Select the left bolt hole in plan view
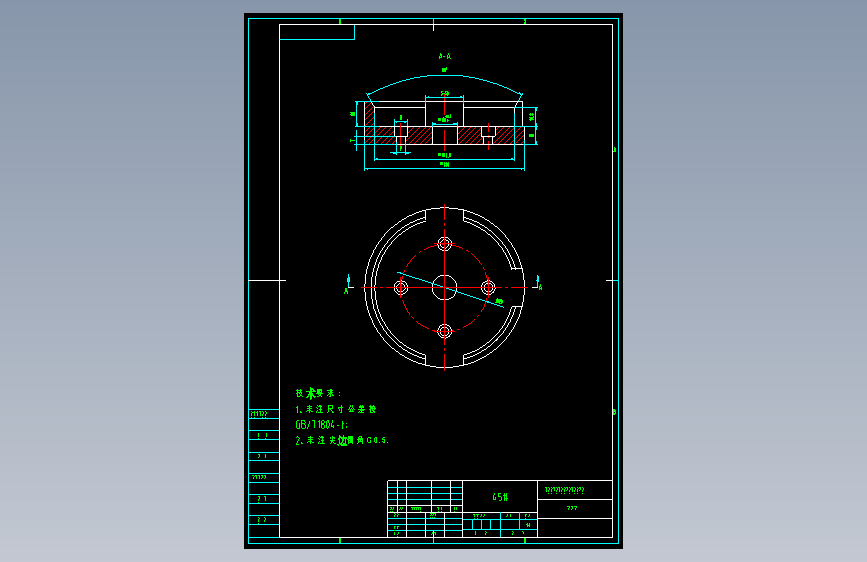 click(x=401, y=288)
